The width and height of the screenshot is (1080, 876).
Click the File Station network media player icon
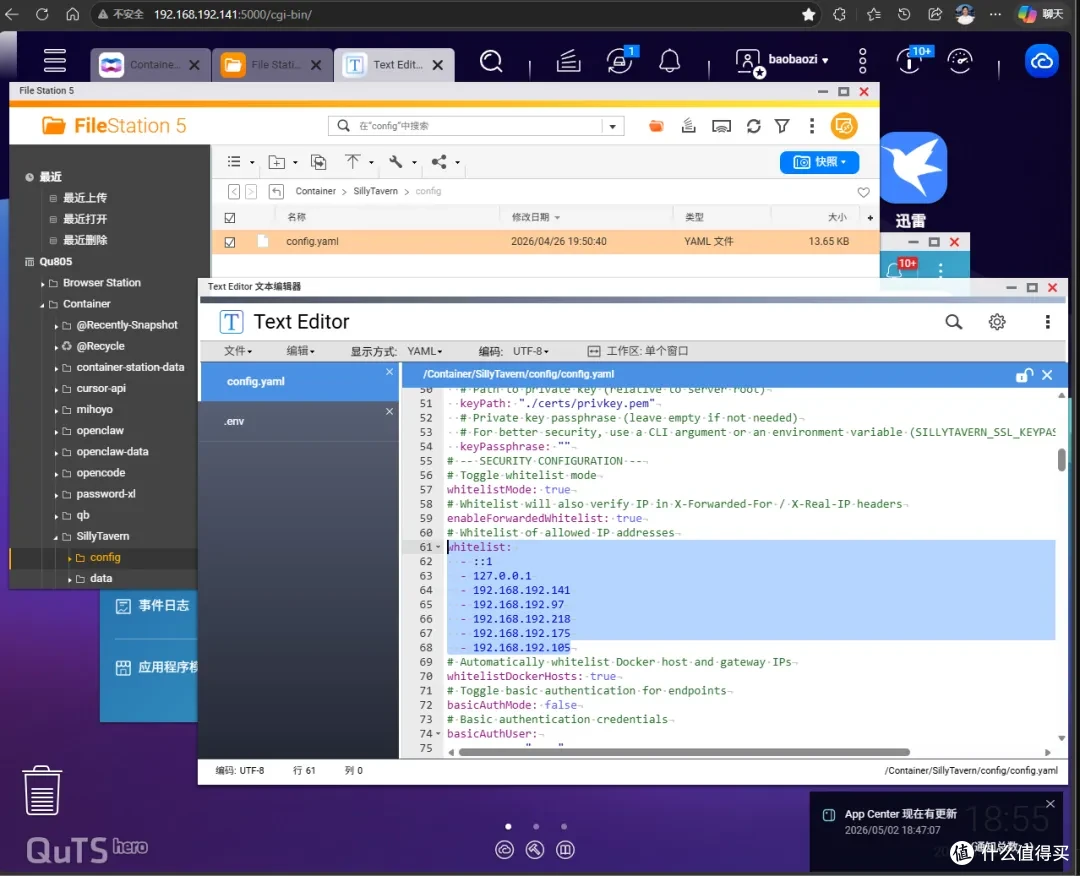pyautogui.click(x=721, y=126)
